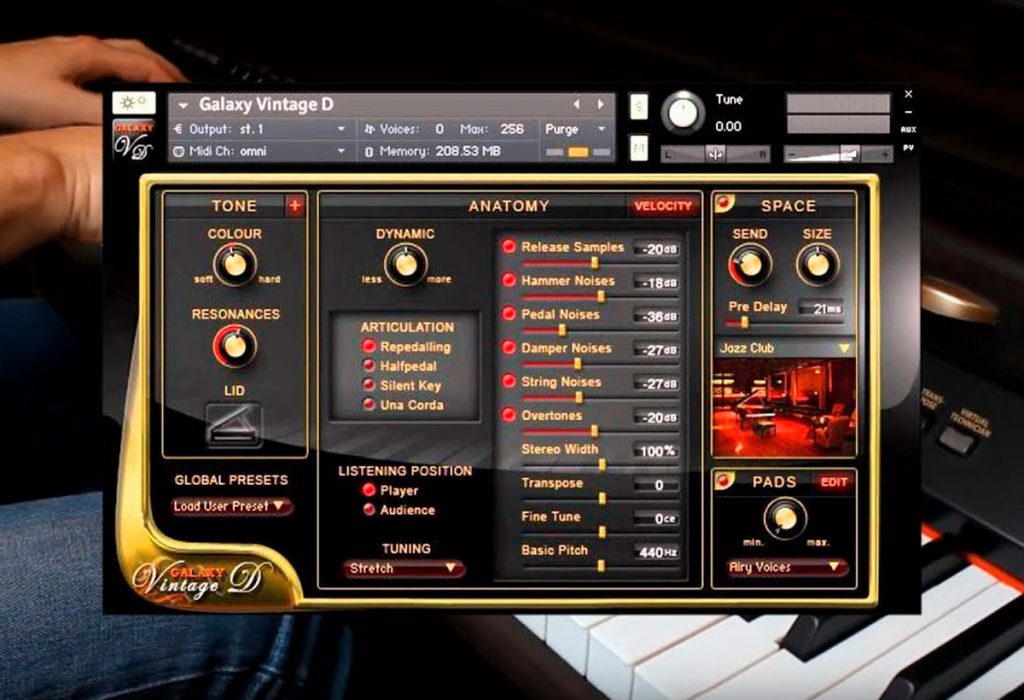
Task: Go to the previous instrument with left arrow
Action: [577, 104]
